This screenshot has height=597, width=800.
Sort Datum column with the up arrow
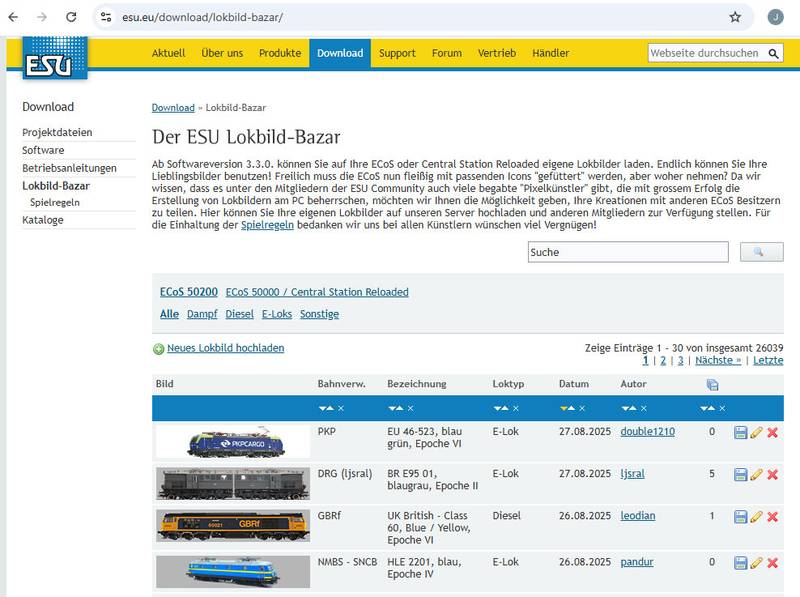click(571, 408)
